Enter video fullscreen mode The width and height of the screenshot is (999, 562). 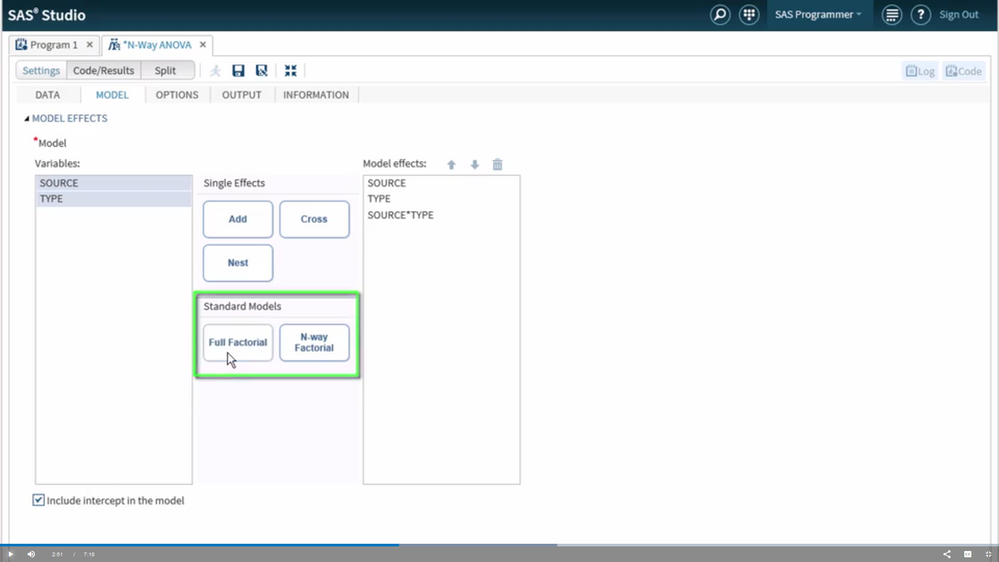tap(988, 554)
